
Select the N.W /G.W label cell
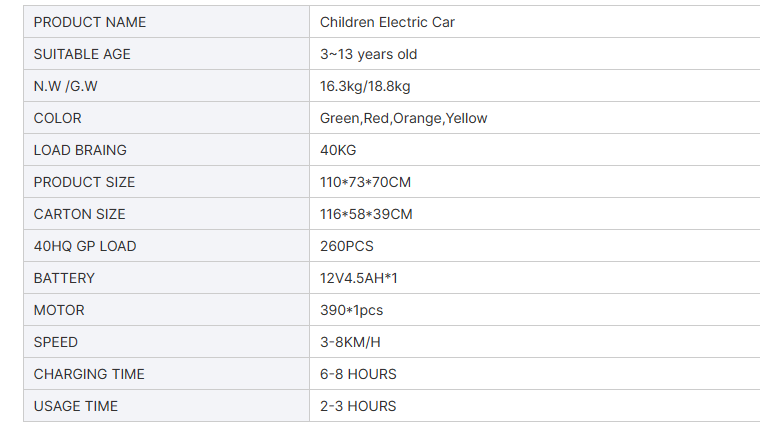click(x=166, y=86)
